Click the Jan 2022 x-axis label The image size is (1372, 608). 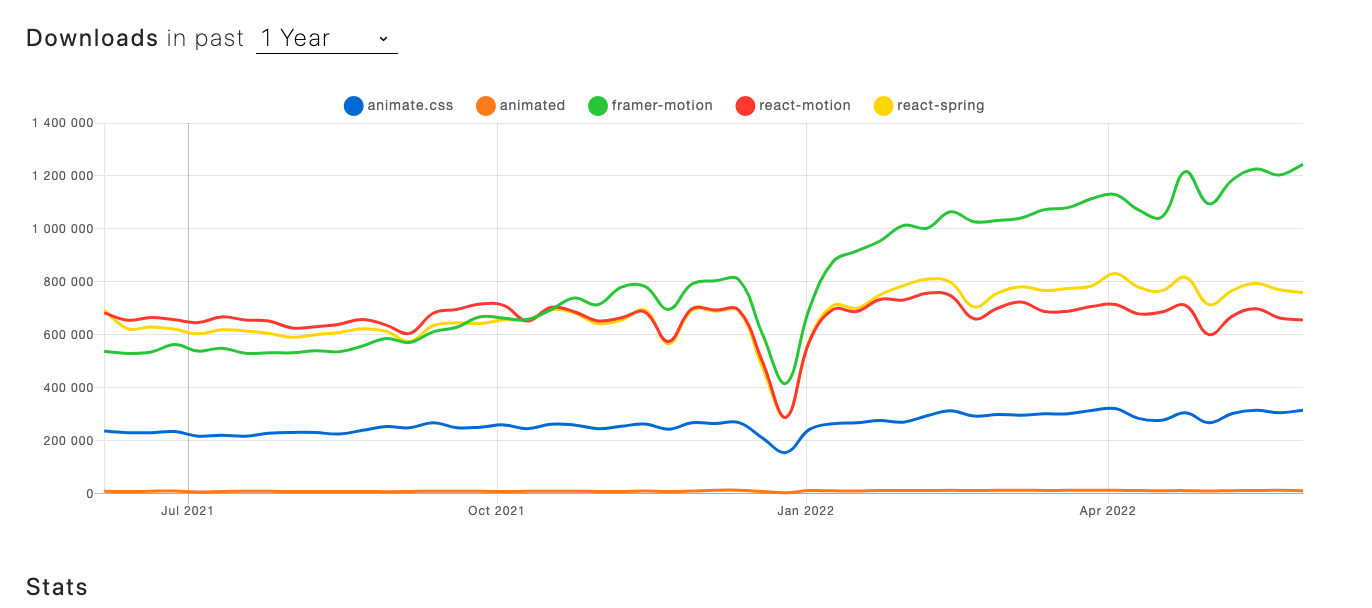805,511
